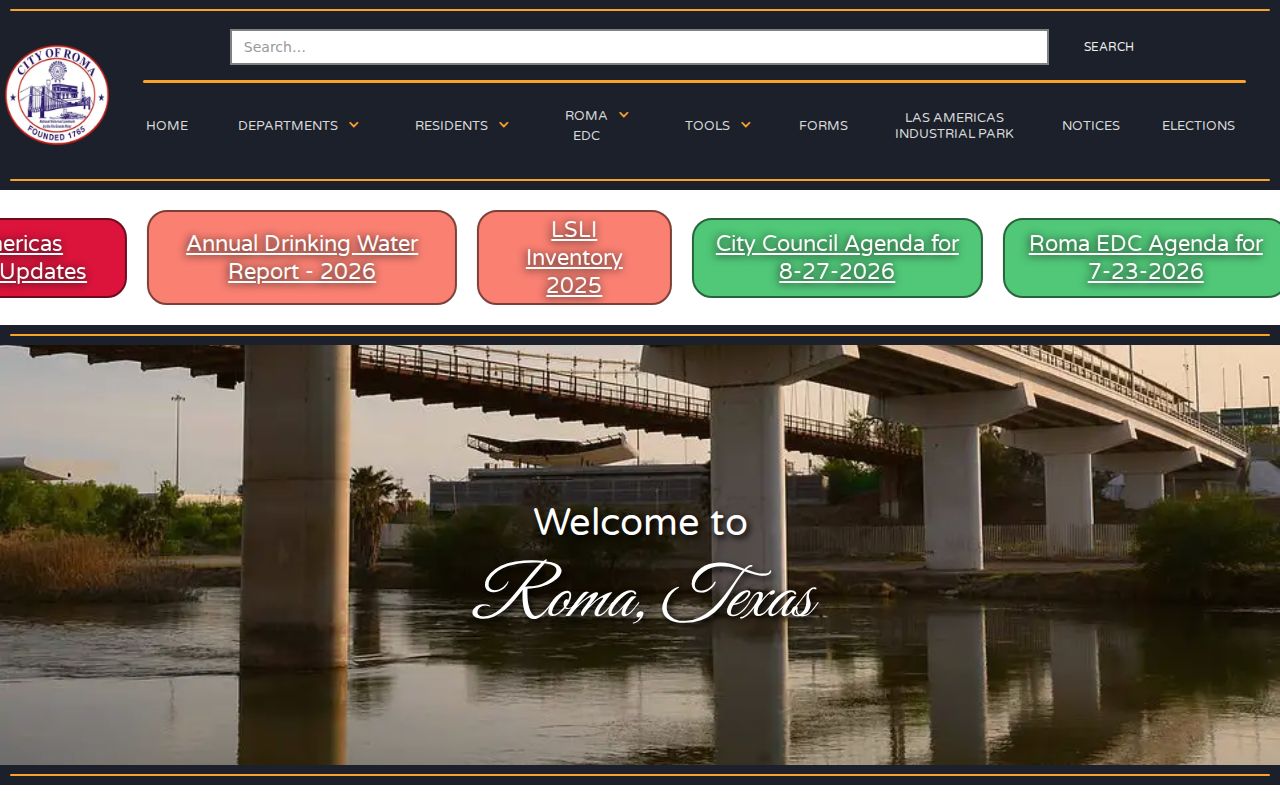Open Roma EDC Agenda for 7-23-2026
The width and height of the screenshot is (1280, 800).
pyautogui.click(x=1144, y=258)
